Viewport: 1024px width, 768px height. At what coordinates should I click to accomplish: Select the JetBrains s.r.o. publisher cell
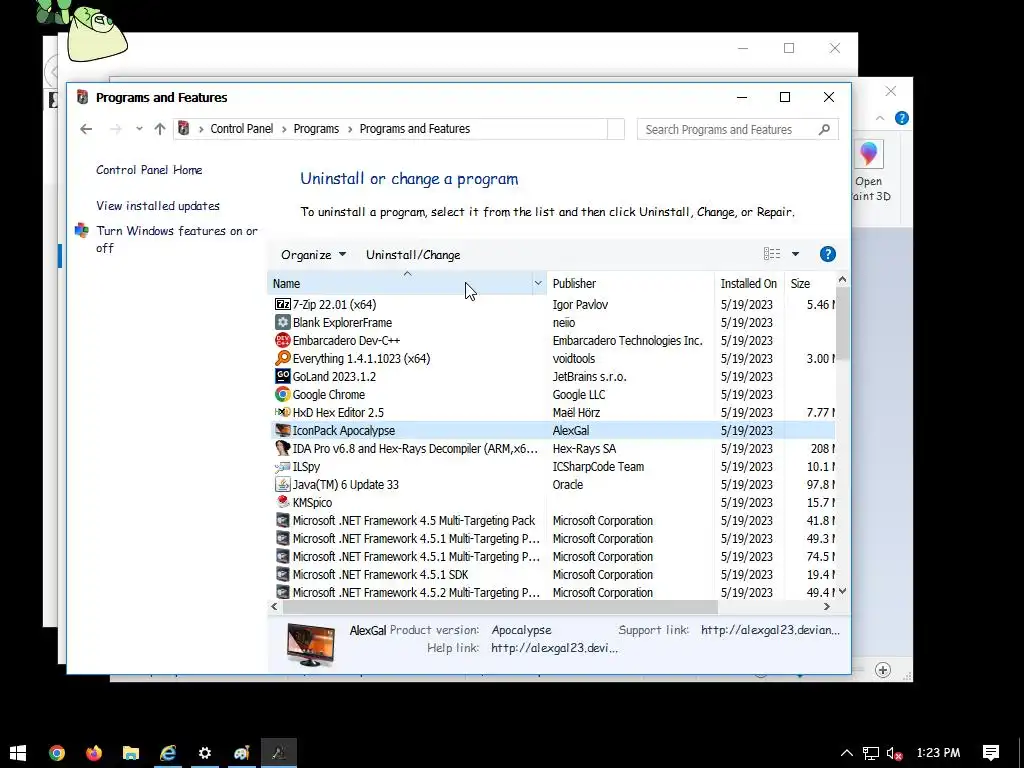[x=589, y=376]
